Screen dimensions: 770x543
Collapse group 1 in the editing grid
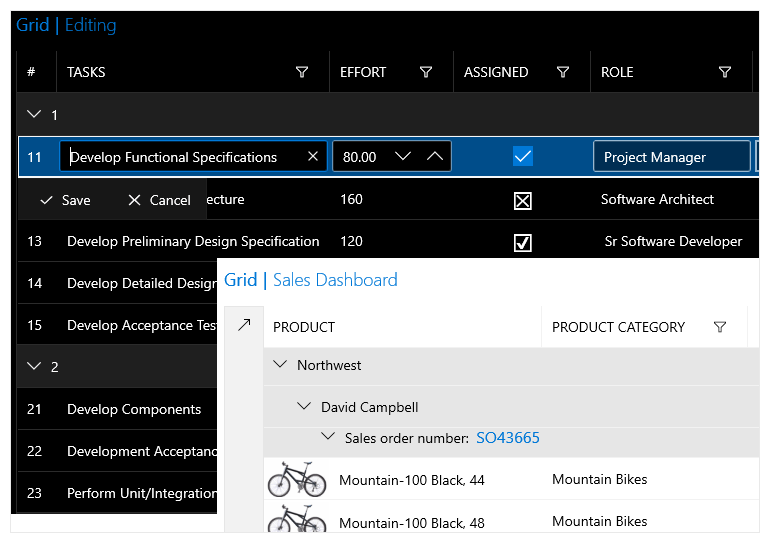[x=34, y=114]
